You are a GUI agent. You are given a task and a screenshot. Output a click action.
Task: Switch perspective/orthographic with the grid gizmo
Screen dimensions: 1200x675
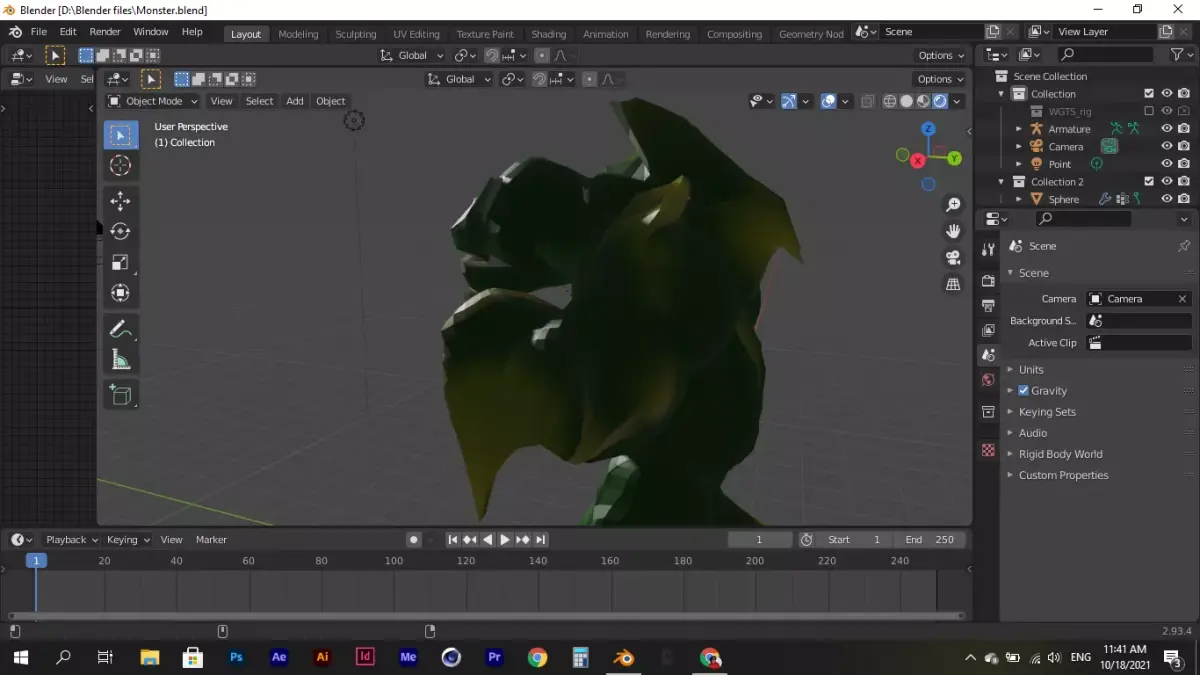point(953,284)
